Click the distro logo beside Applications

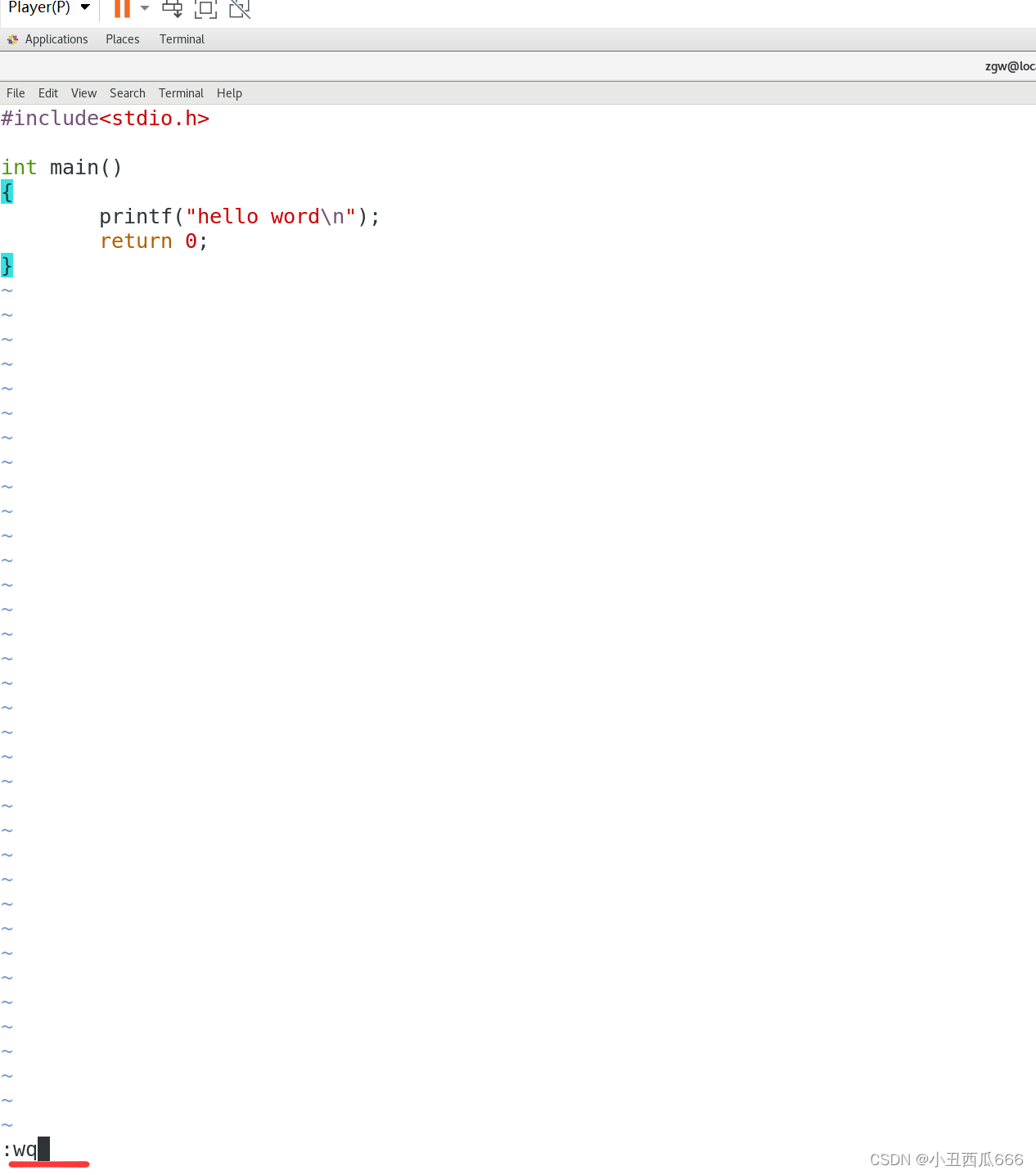[x=12, y=38]
